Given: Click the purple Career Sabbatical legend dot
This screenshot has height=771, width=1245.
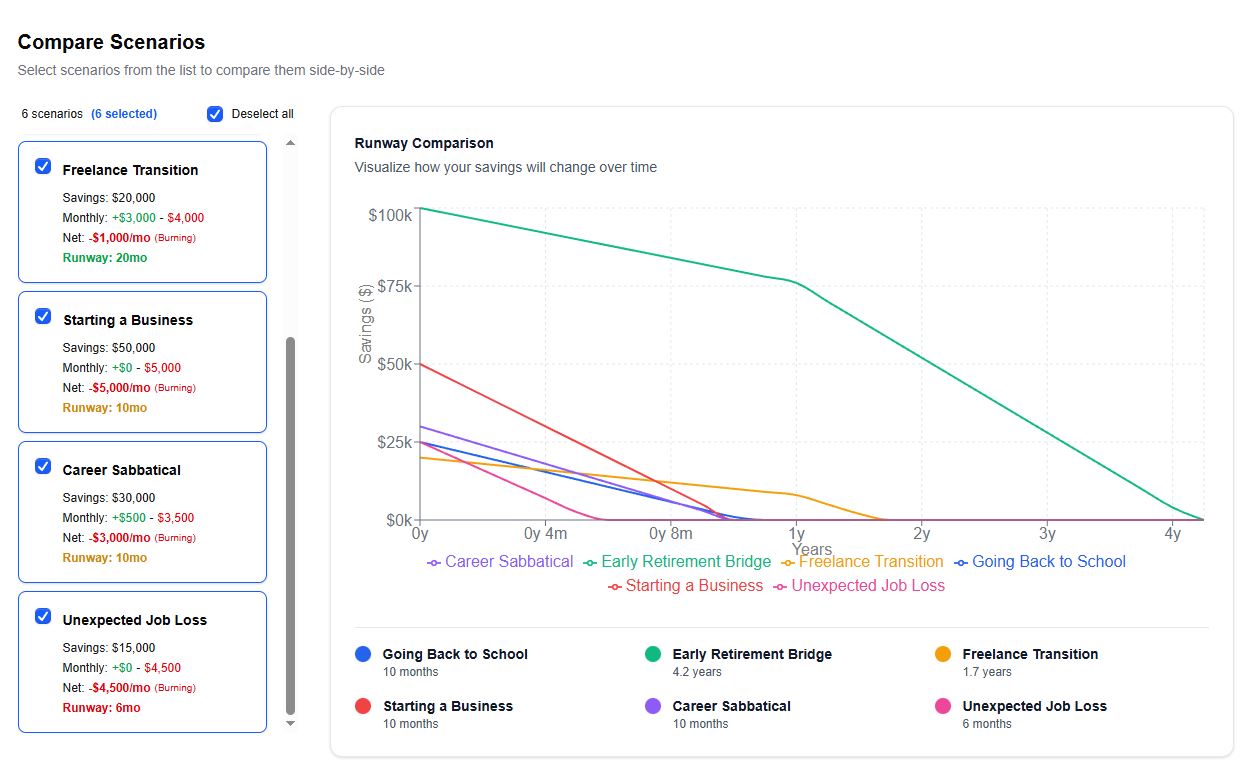Looking at the screenshot, I should (651, 705).
